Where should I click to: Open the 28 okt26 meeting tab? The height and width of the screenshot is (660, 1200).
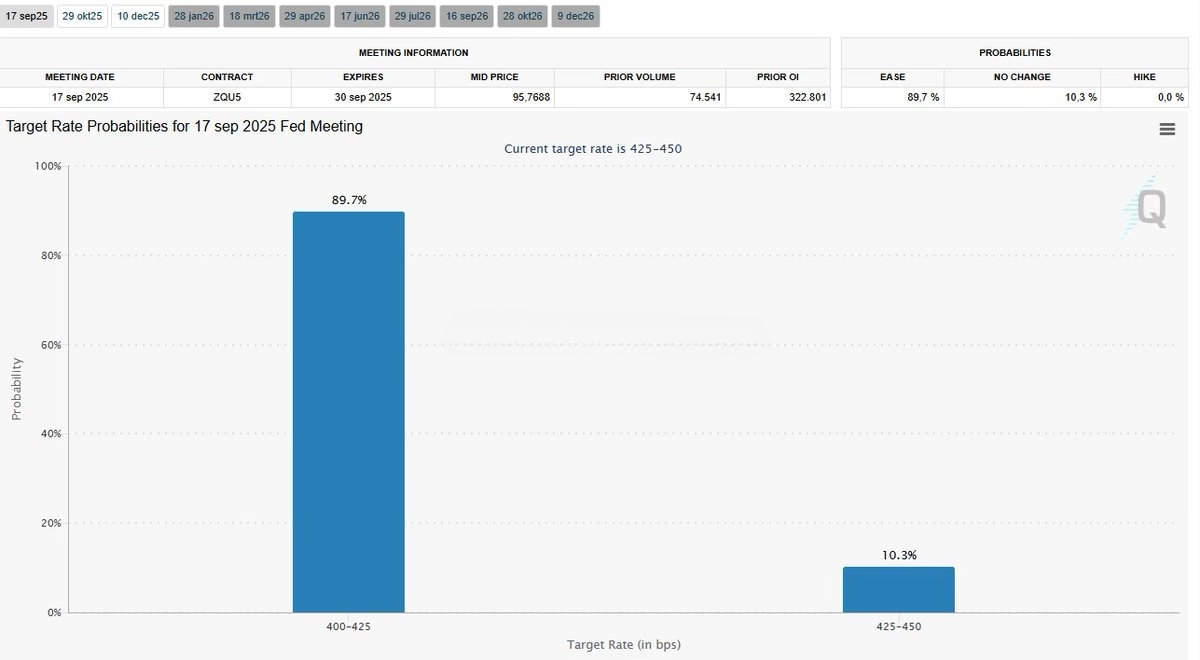(x=522, y=16)
